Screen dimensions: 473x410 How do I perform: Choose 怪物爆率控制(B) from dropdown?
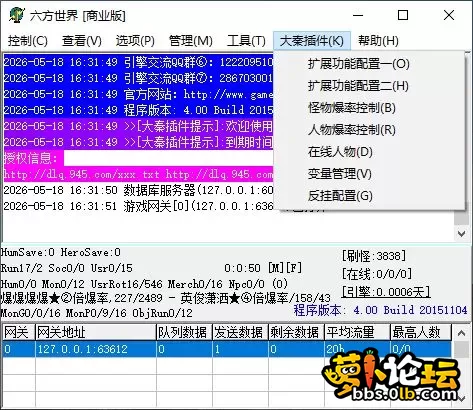click(x=369, y=108)
